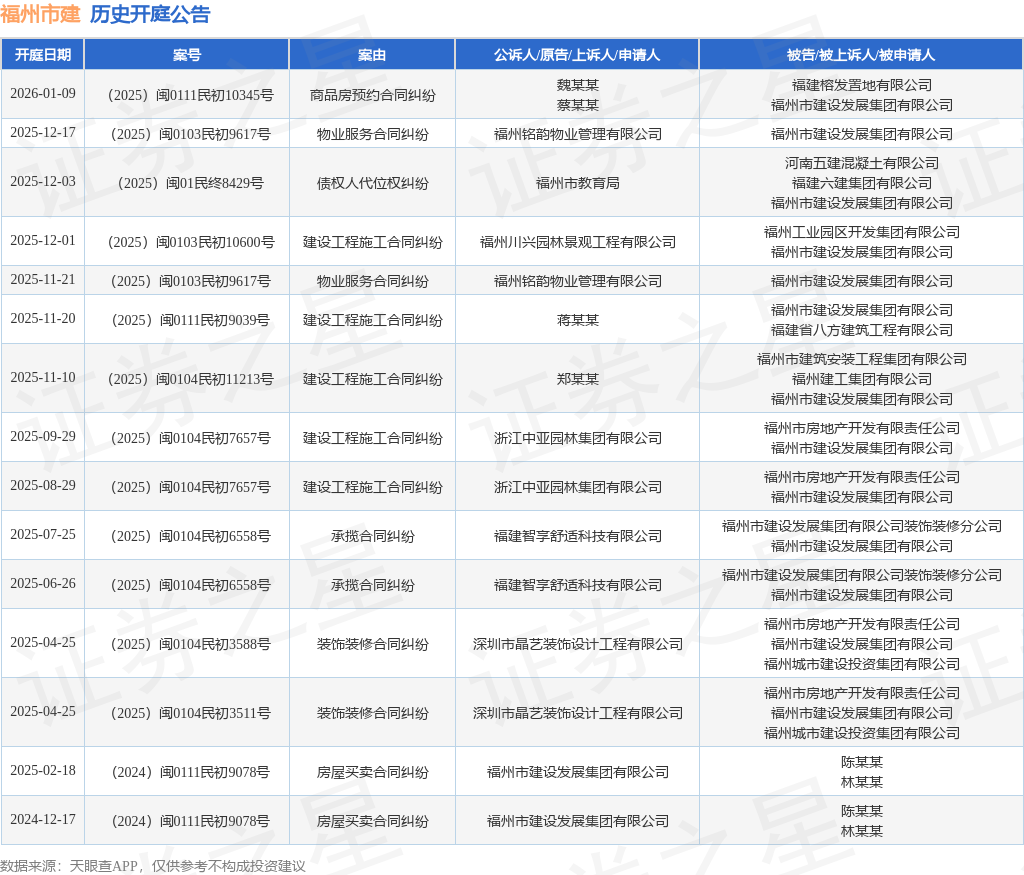Click case number (2025)闽0104民初3588号
Screen dimensions: 1024x875
tap(190, 644)
